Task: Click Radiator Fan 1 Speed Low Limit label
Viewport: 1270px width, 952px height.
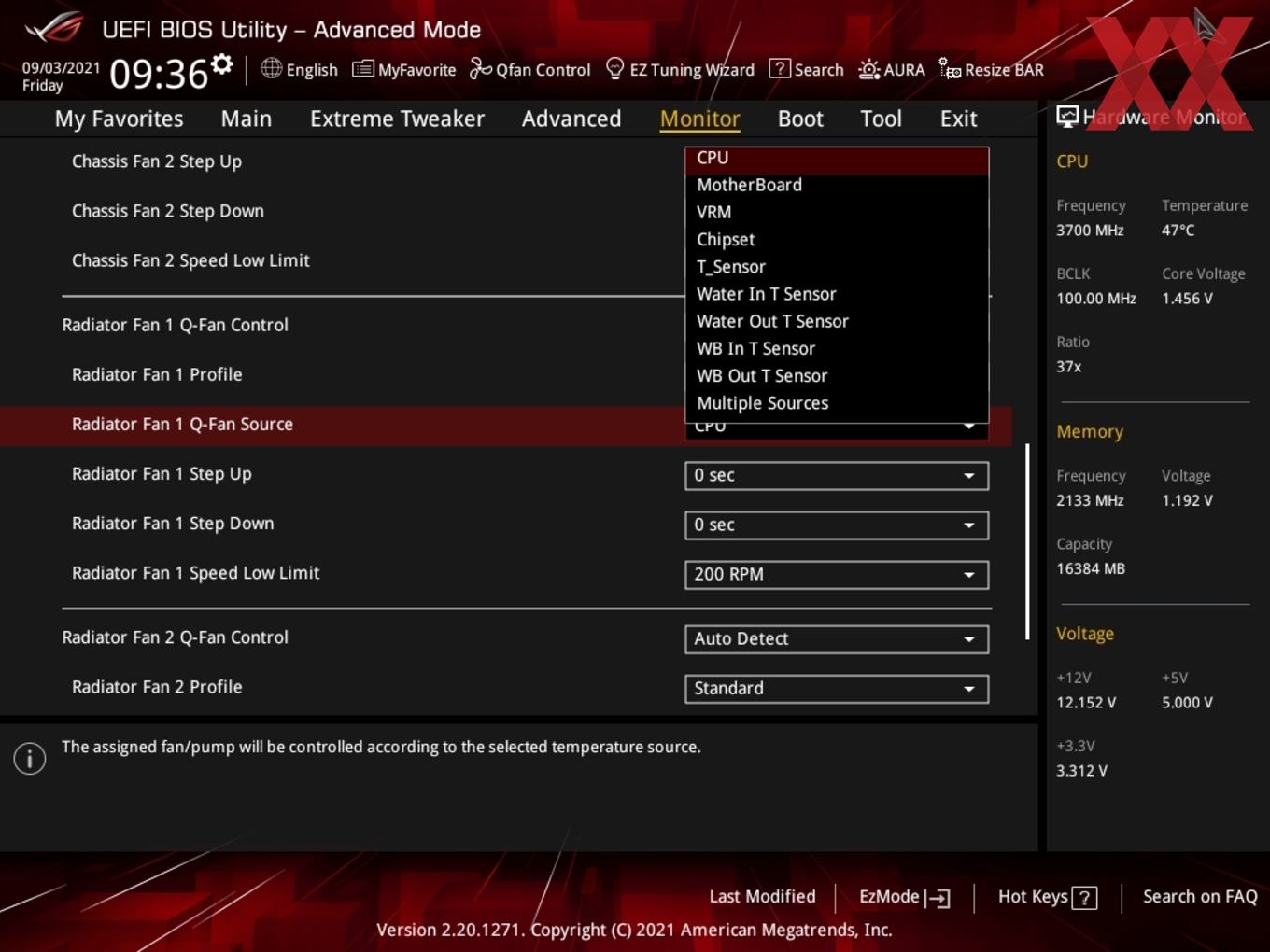Action: coord(195,573)
